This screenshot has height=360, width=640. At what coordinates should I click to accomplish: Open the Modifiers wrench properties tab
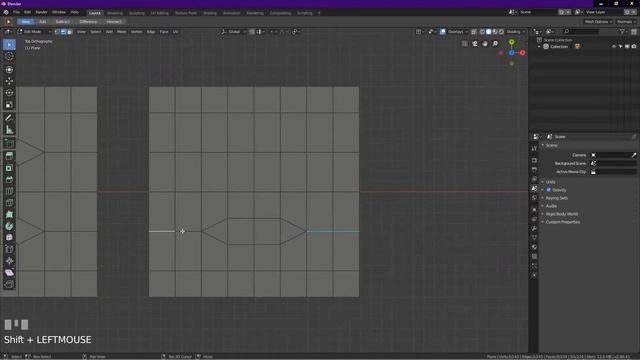(534, 228)
